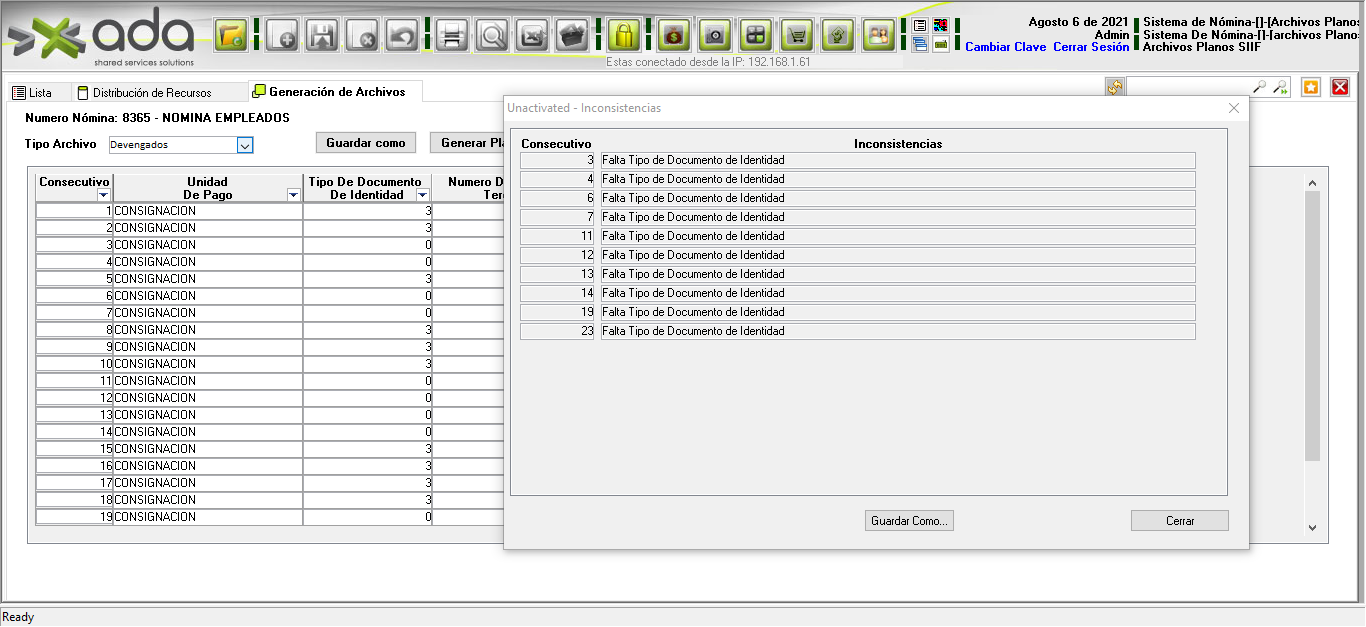Click the green folder toolbar icon
The image size is (1366, 627).
click(x=231, y=36)
